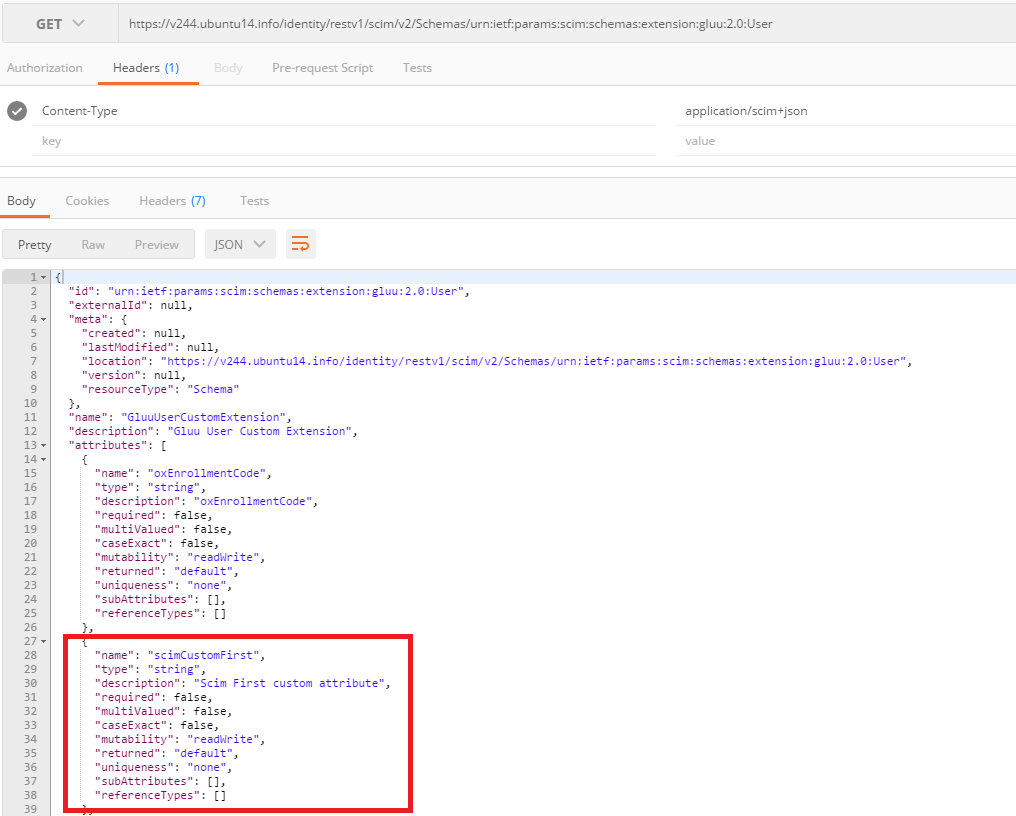Select the Preview view button
The height and width of the screenshot is (816, 1016).
tap(157, 245)
